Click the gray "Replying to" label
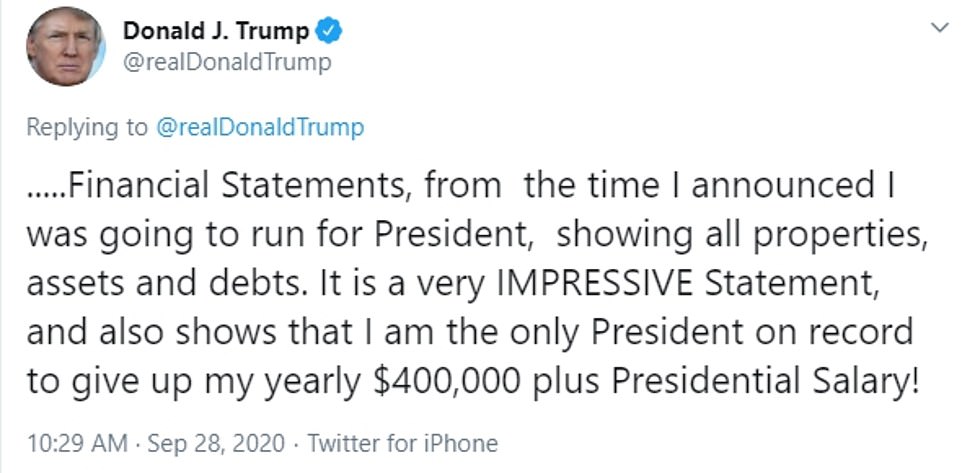The height and width of the screenshot is (473, 962). [87, 128]
